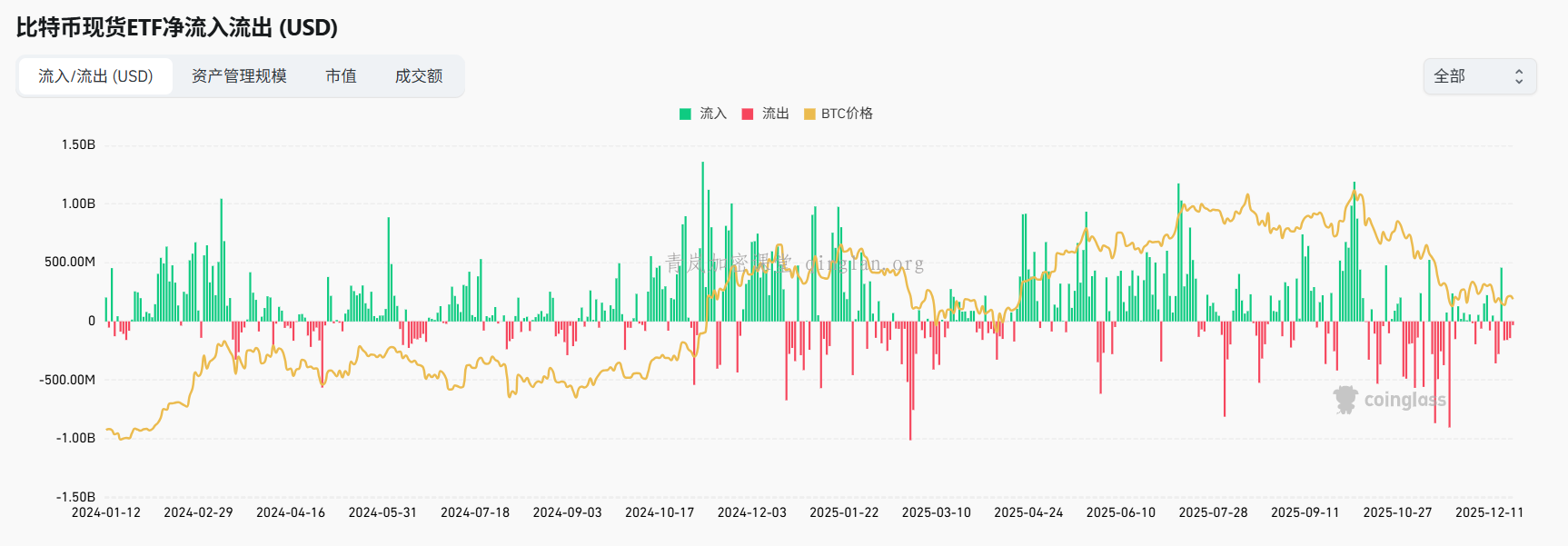This screenshot has width=1568, height=546.
Task: Click the 1.50B y-axis label
Action: (x=78, y=144)
